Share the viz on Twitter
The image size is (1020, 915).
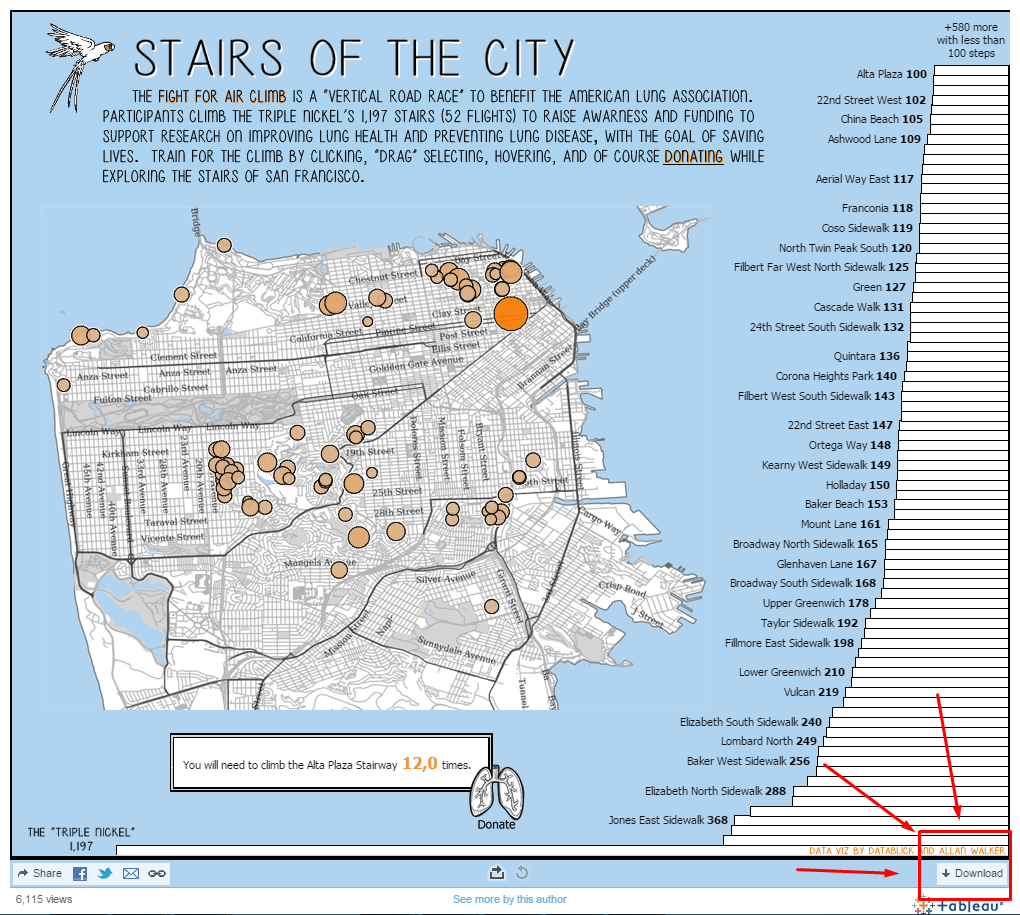105,873
